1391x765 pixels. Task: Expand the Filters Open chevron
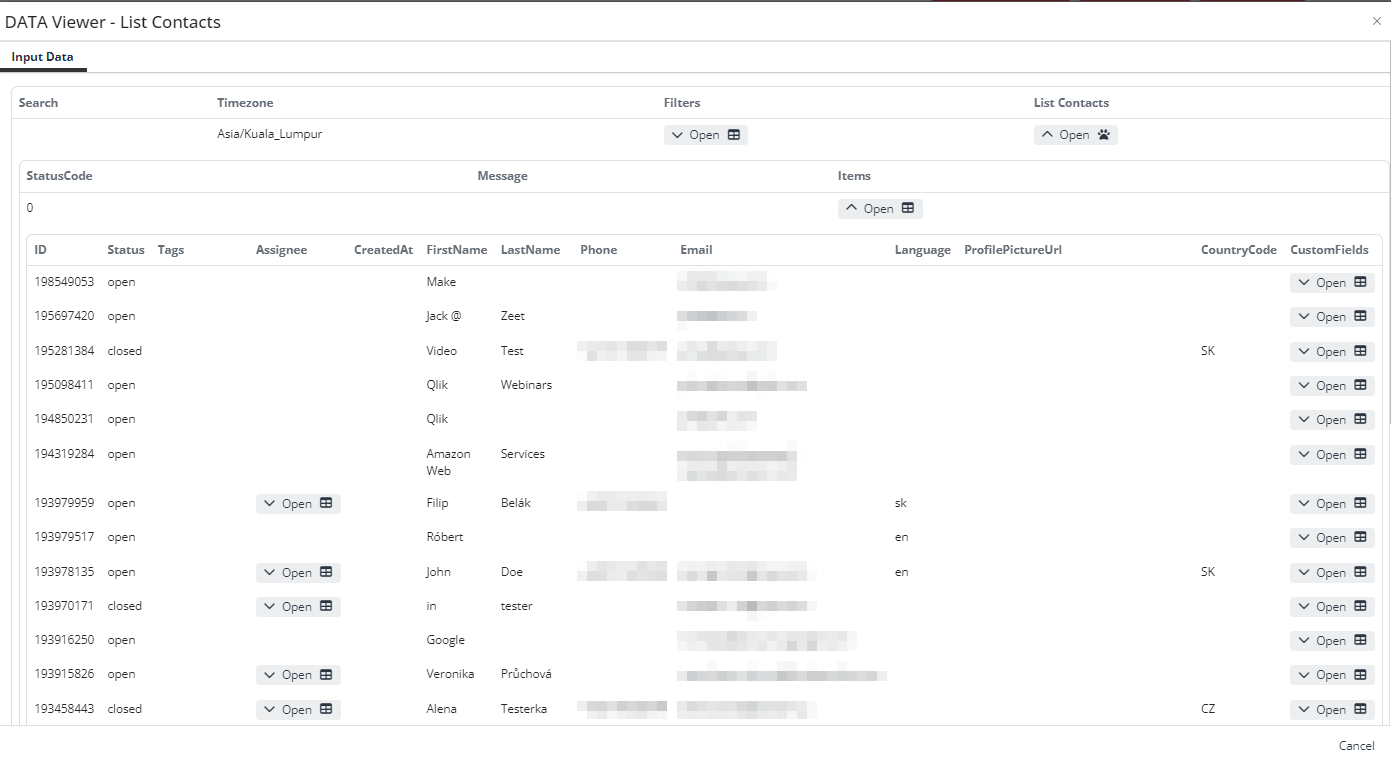click(x=678, y=135)
